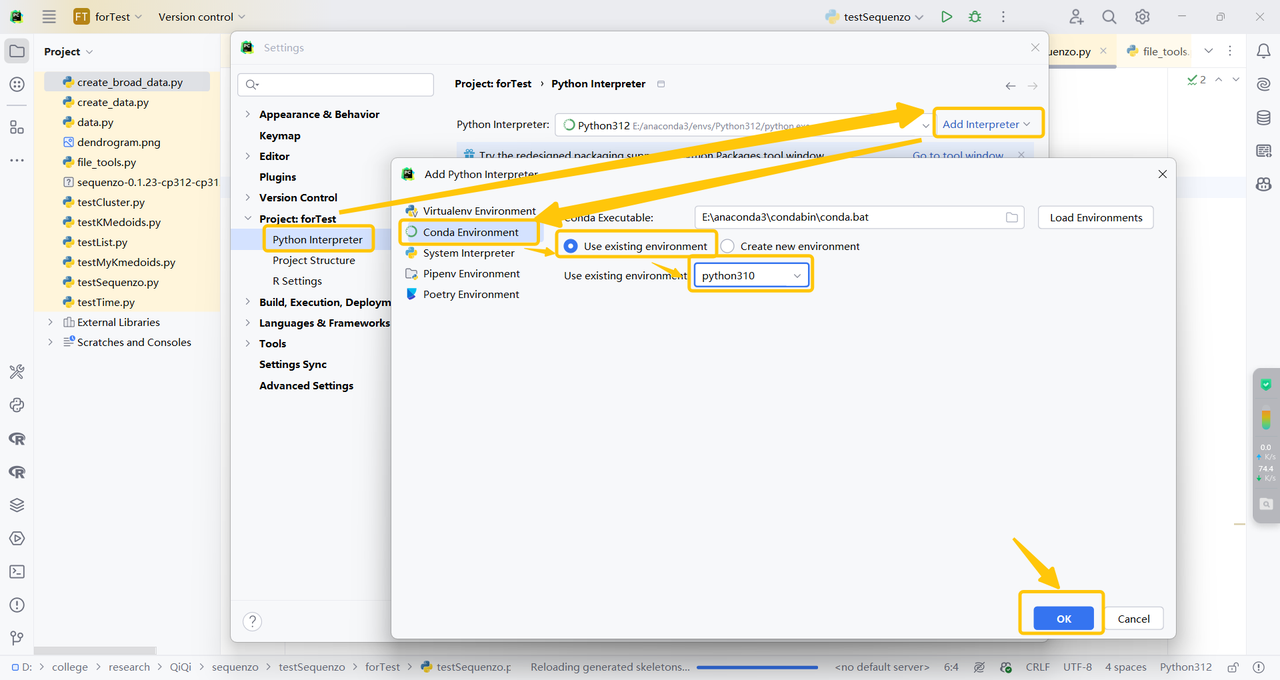The image size is (1280, 680).
Task: Click the skeleton reloading progress bar
Action: click(757, 667)
